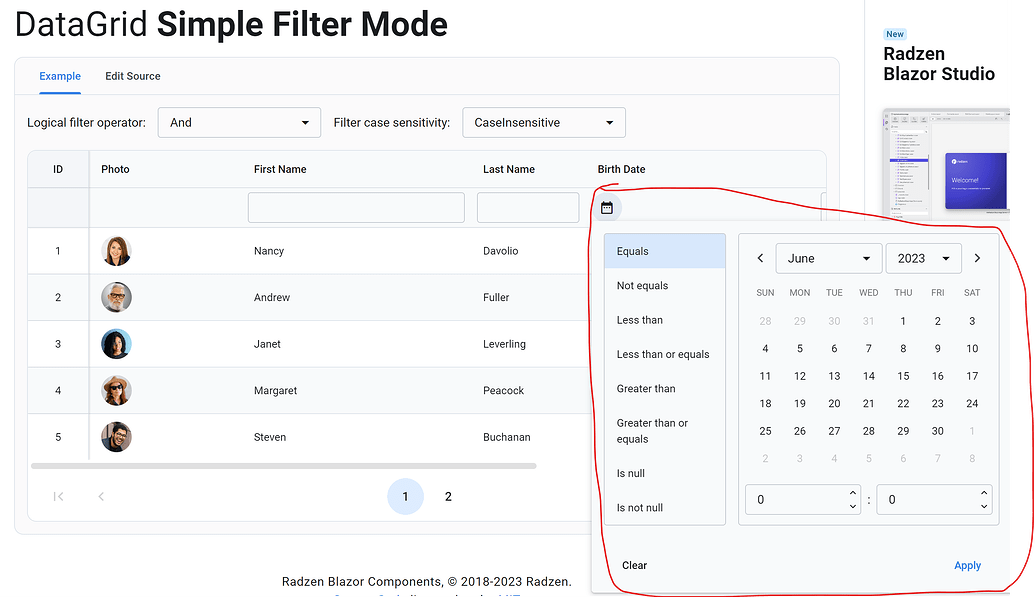1035x597 pixels.
Task: Open the Filter case sensitivity dropdown
Action: pyautogui.click(x=544, y=123)
